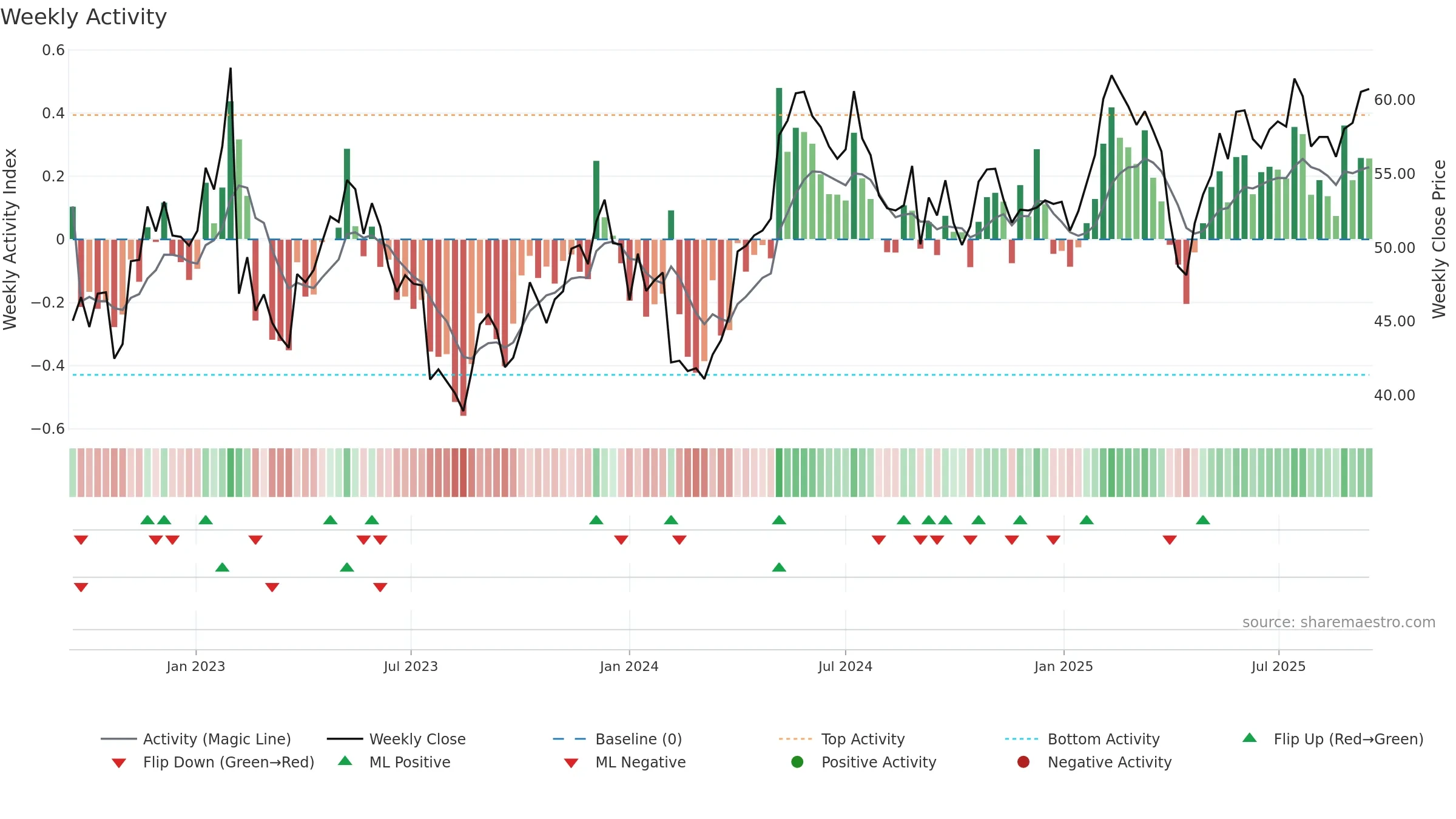Click the Weekly Activity chart title
Screen dimensions: 1456x819
(84, 17)
